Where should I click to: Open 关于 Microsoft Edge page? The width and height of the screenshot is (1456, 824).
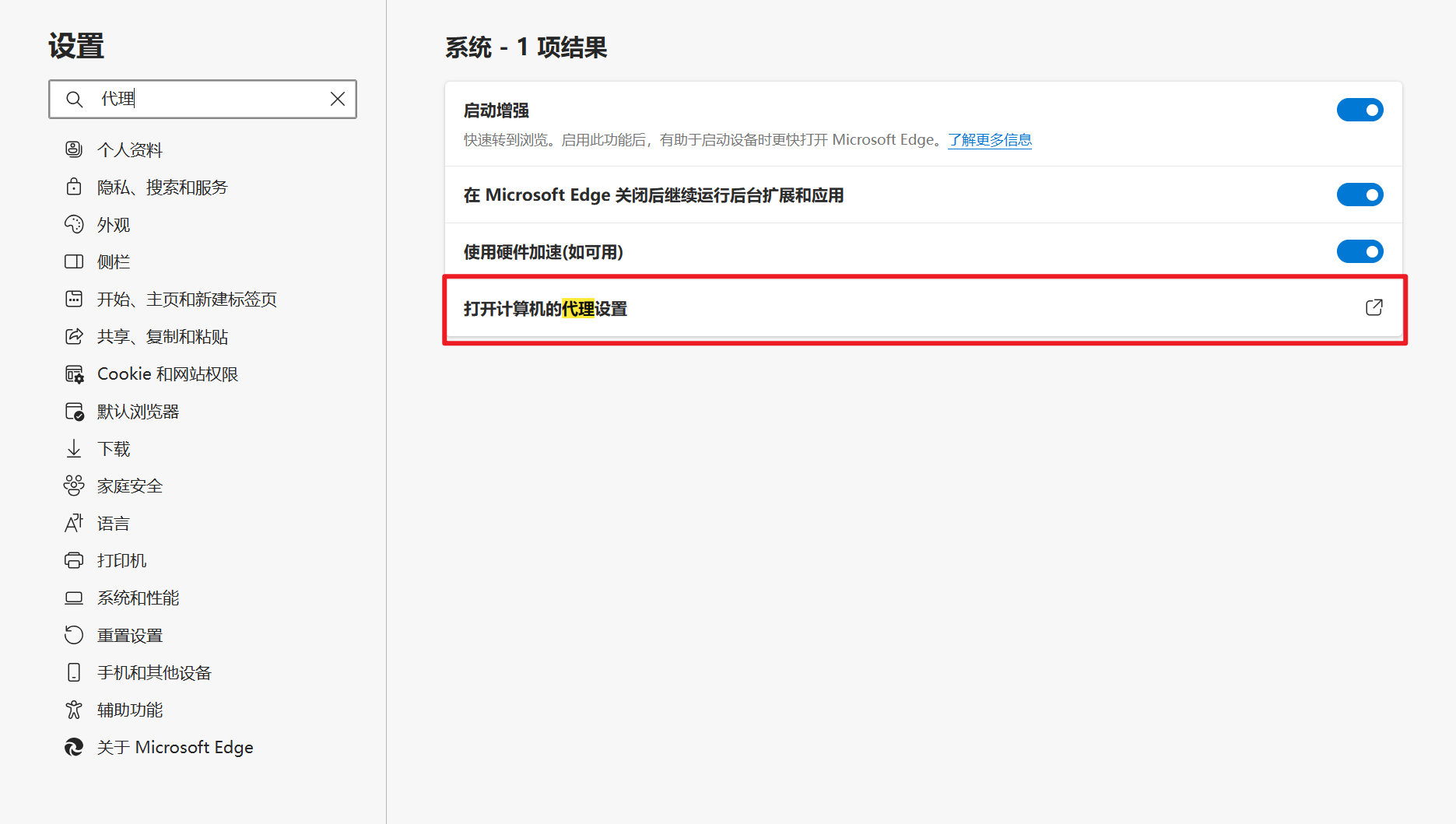tap(175, 748)
